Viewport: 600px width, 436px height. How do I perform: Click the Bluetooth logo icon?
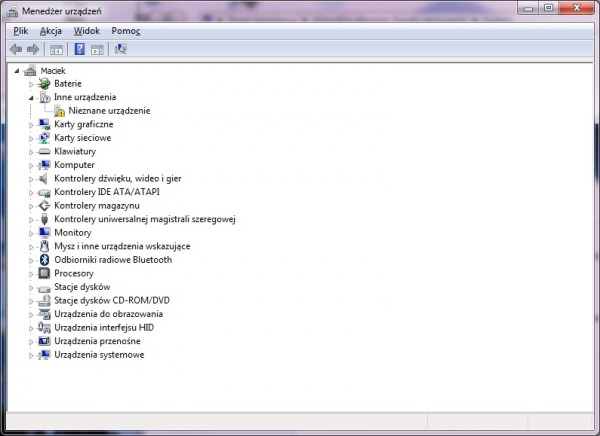pos(44,260)
